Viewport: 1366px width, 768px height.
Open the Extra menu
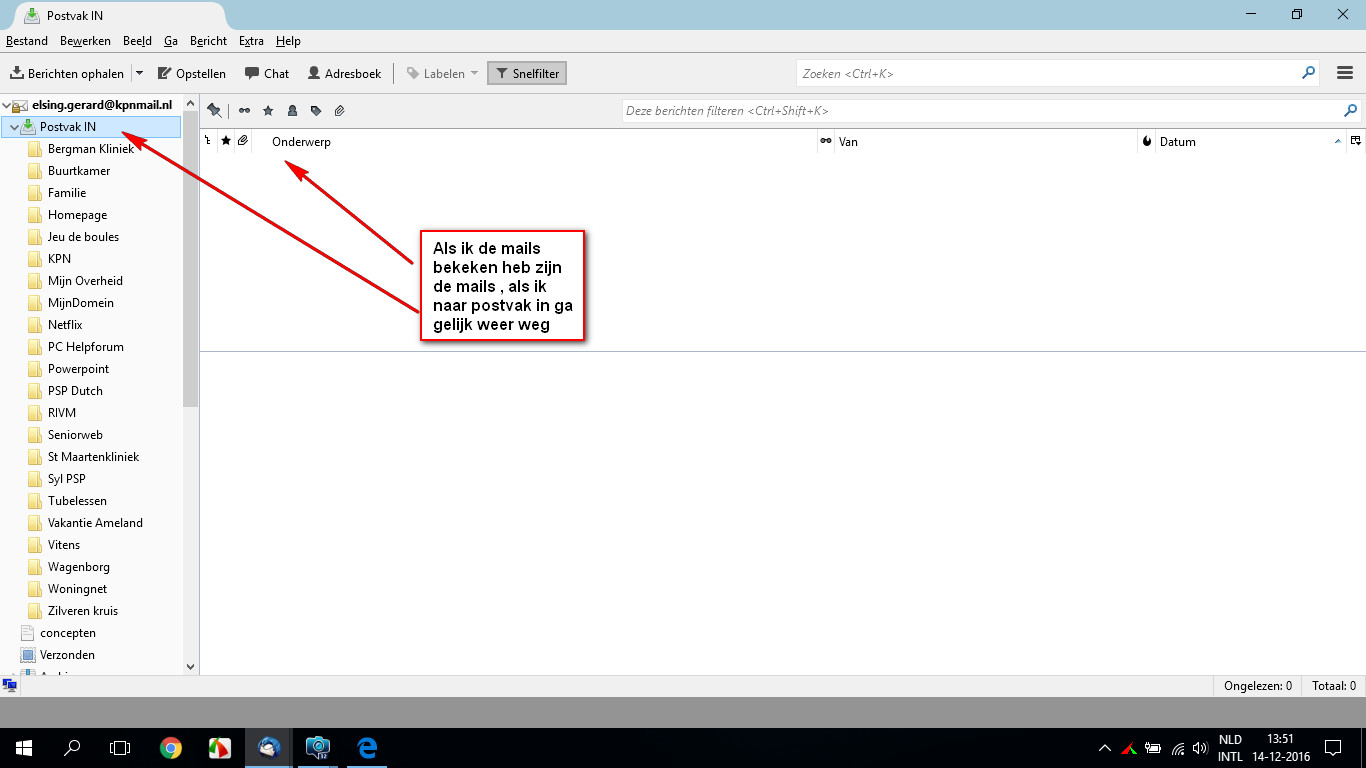click(251, 41)
